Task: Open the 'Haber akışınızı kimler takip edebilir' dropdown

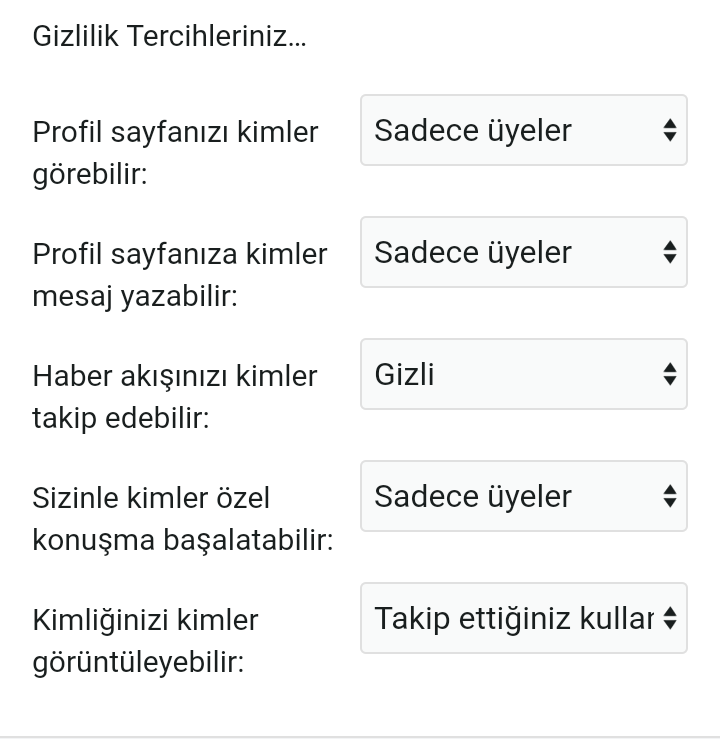Action: (x=523, y=374)
